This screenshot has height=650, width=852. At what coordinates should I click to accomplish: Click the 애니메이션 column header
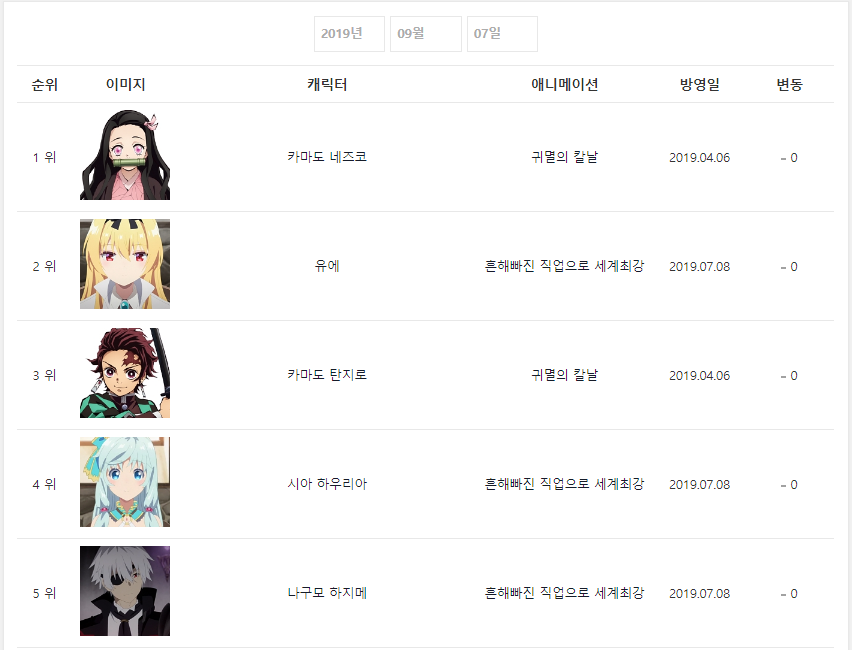(x=565, y=84)
